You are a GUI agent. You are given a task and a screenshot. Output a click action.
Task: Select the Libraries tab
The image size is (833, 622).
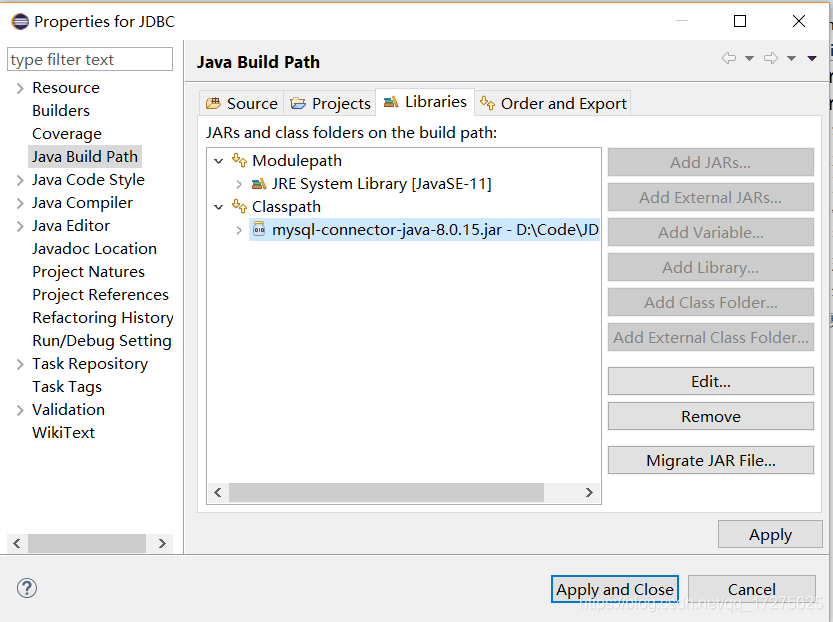click(425, 101)
